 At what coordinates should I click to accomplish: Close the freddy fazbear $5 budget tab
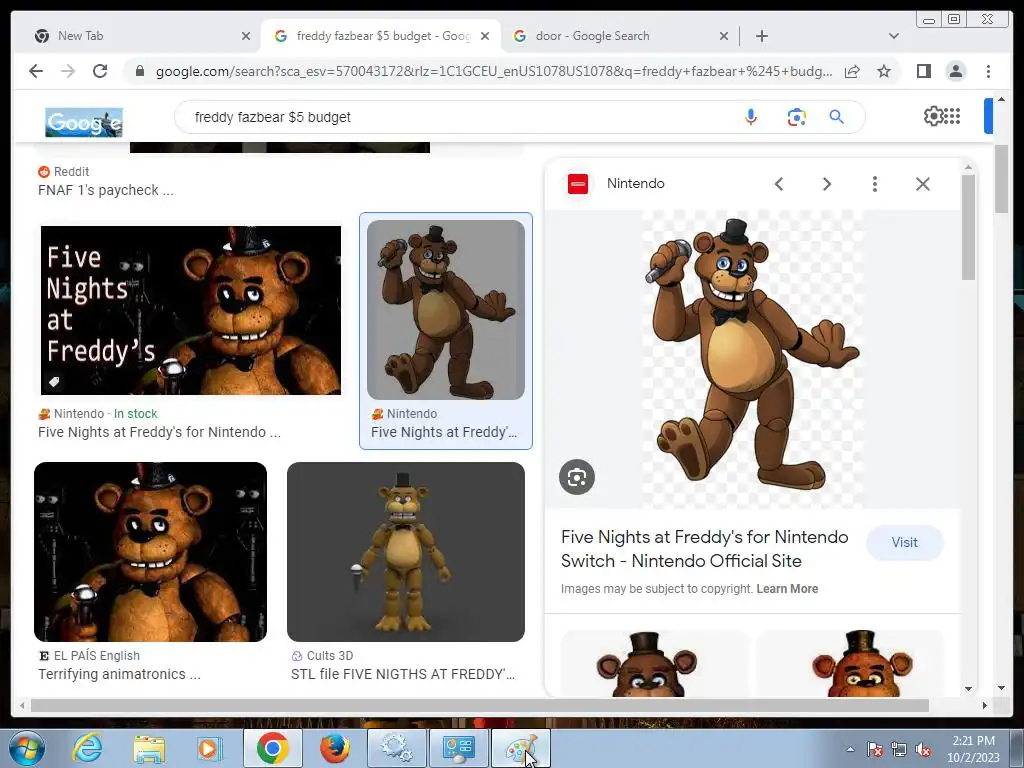point(485,36)
